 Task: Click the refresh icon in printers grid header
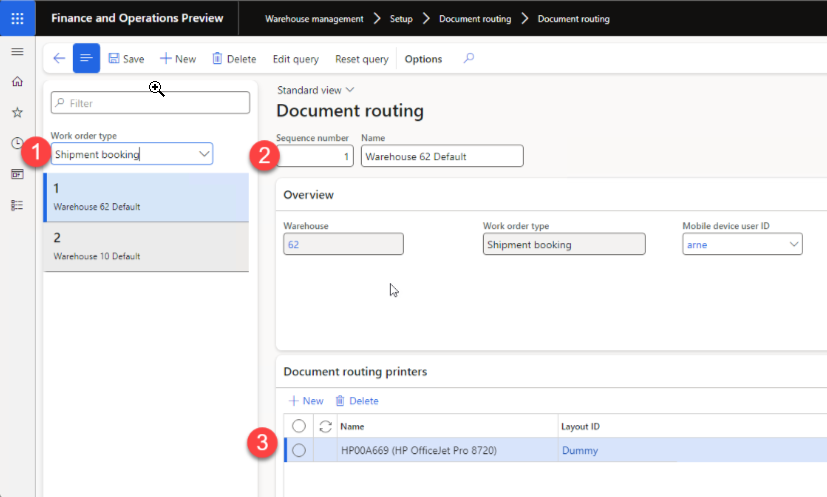325,426
